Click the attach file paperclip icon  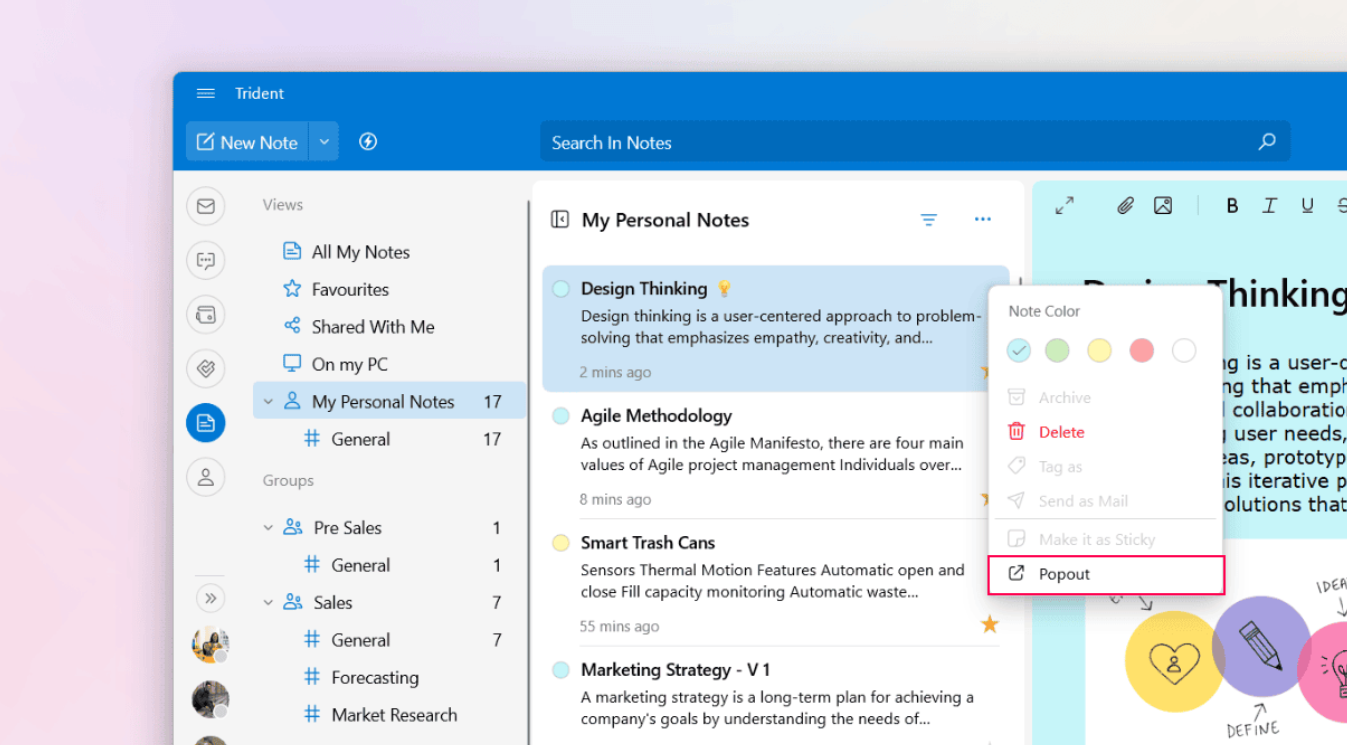click(1125, 205)
